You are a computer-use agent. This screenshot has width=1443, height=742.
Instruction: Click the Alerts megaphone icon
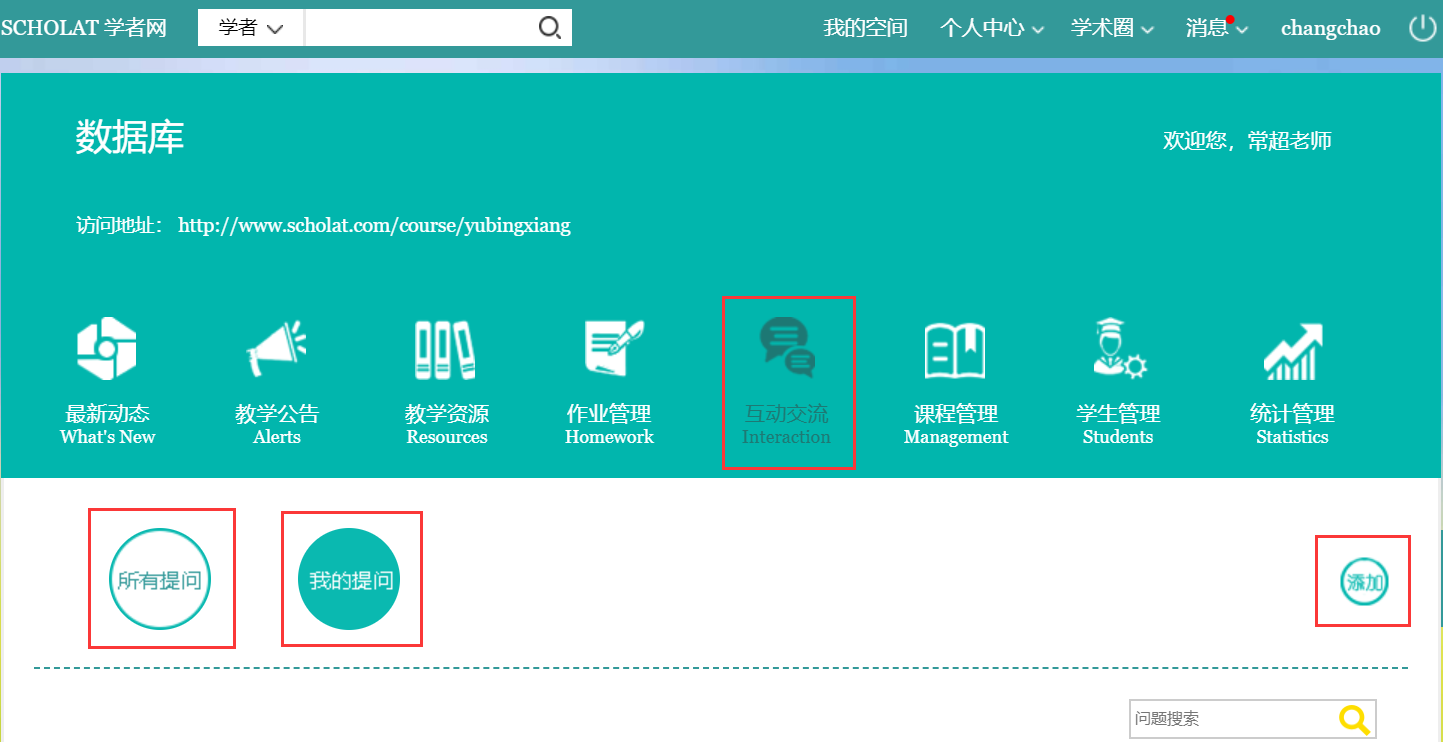[x=276, y=349]
